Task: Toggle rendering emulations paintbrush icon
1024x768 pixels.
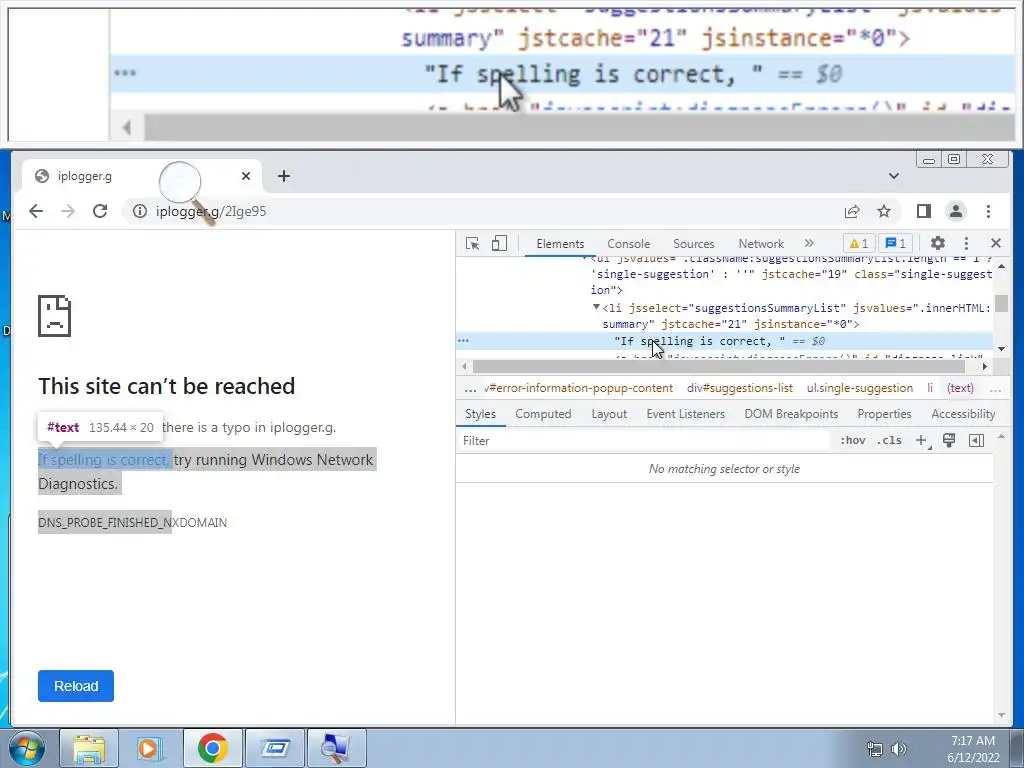Action: pos(949,441)
